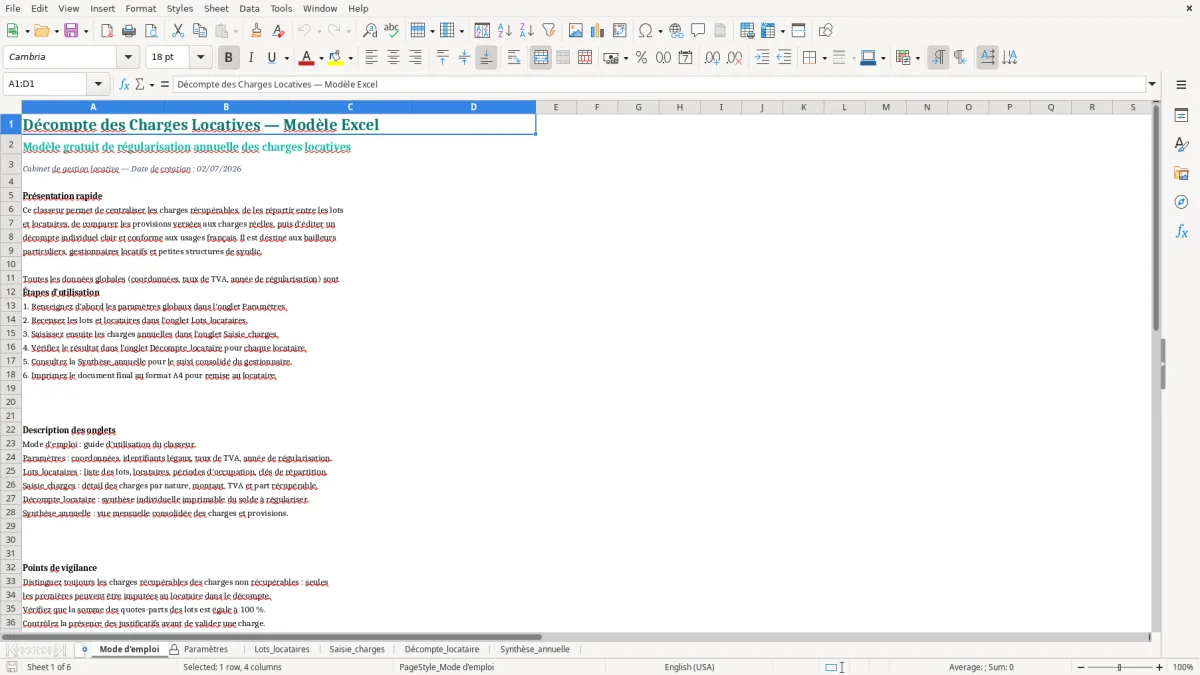
Task: Expand the Name Box dropdown
Action: click(x=97, y=84)
